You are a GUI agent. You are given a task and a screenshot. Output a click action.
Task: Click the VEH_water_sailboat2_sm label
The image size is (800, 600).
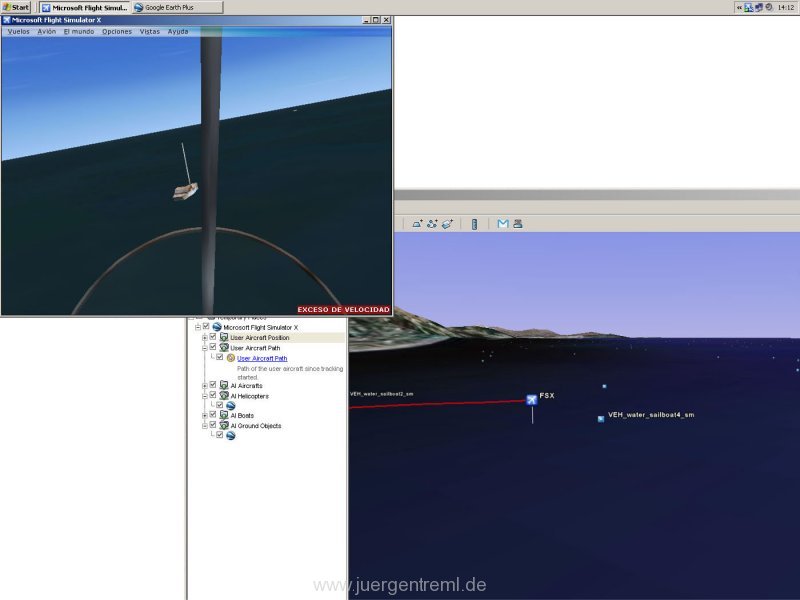point(381,394)
